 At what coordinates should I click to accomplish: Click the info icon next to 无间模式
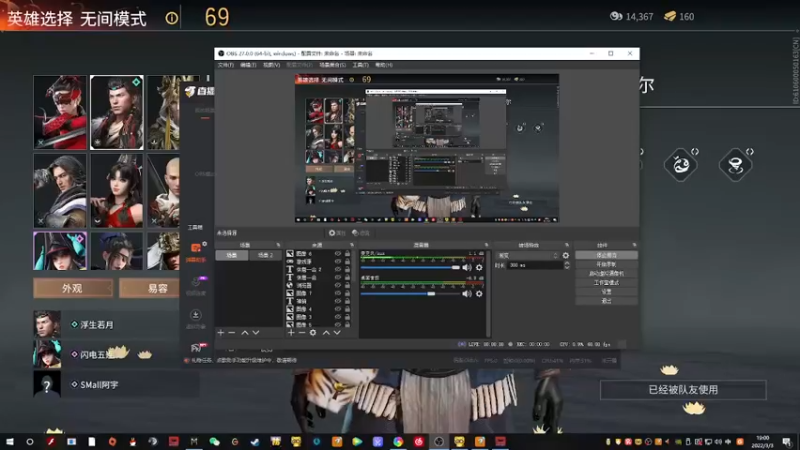[172, 18]
